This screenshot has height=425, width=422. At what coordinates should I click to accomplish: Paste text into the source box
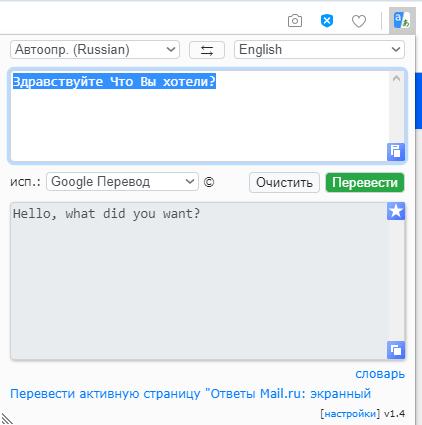[396, 152]
